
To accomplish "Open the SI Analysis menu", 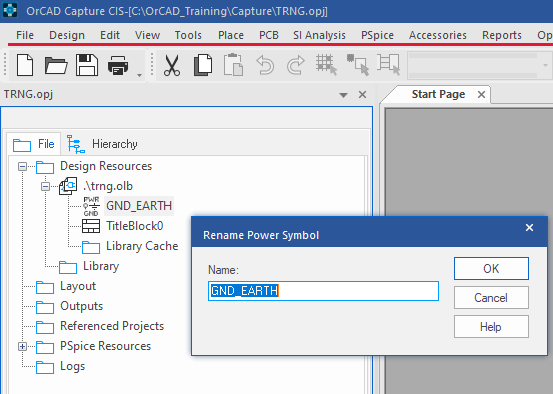I will click(x=320, y=35).
